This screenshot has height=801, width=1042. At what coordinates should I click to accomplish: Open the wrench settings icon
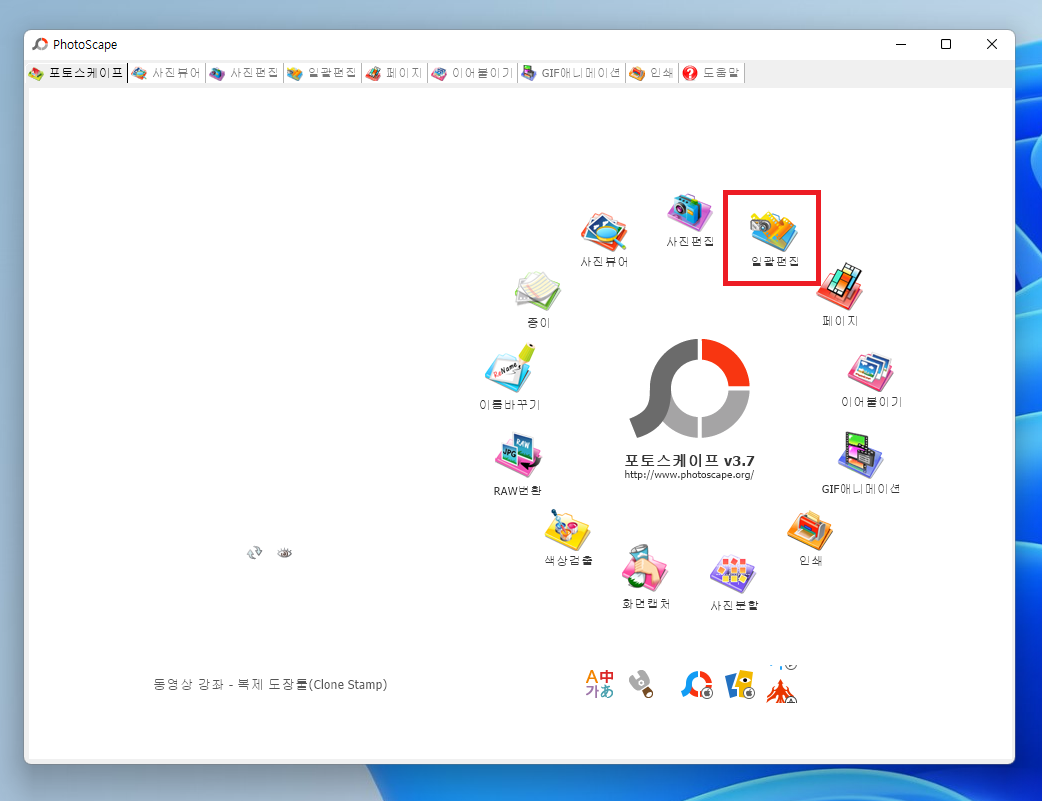click(x=641, y=684)
